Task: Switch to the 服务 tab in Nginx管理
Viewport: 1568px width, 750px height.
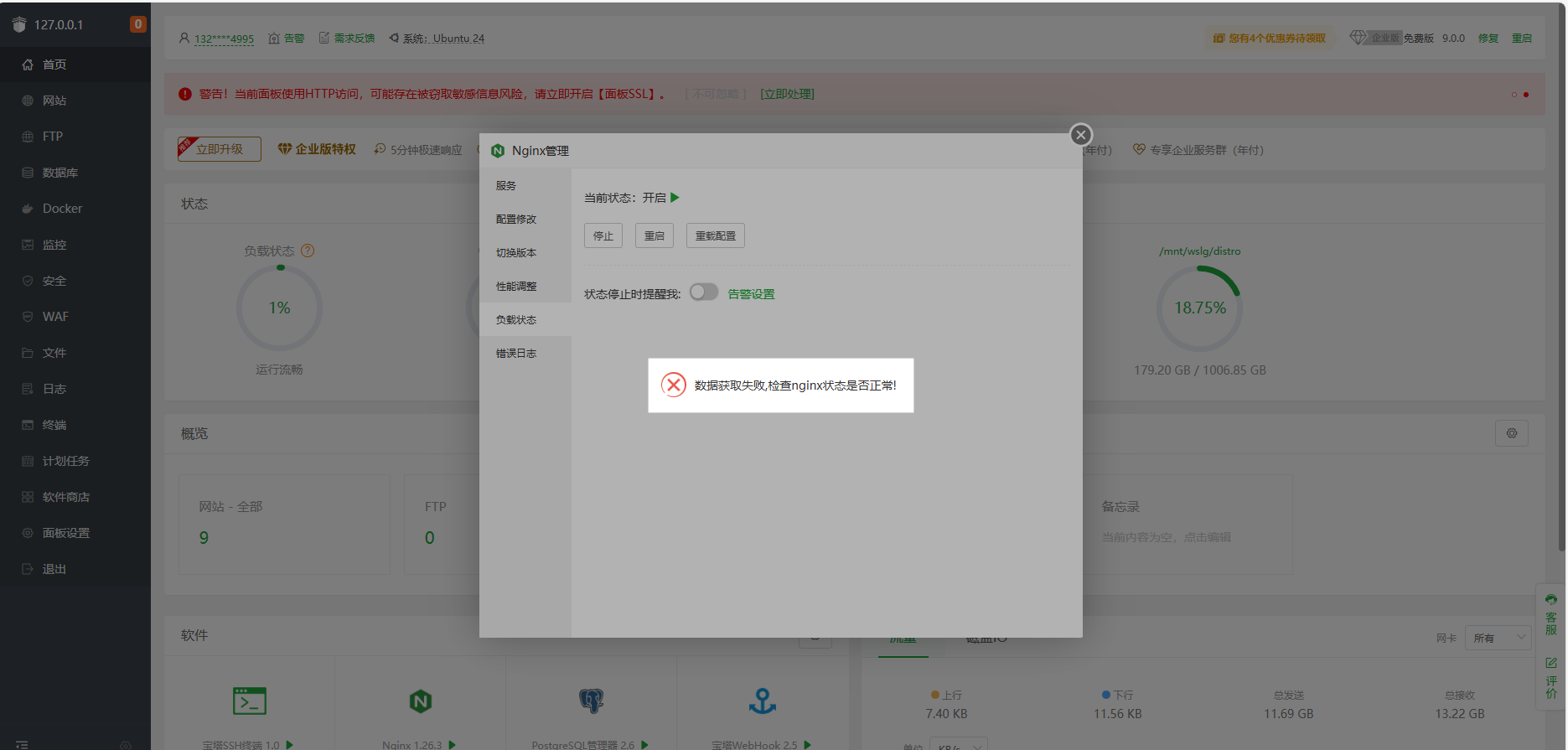Action: tap(525, 186)
